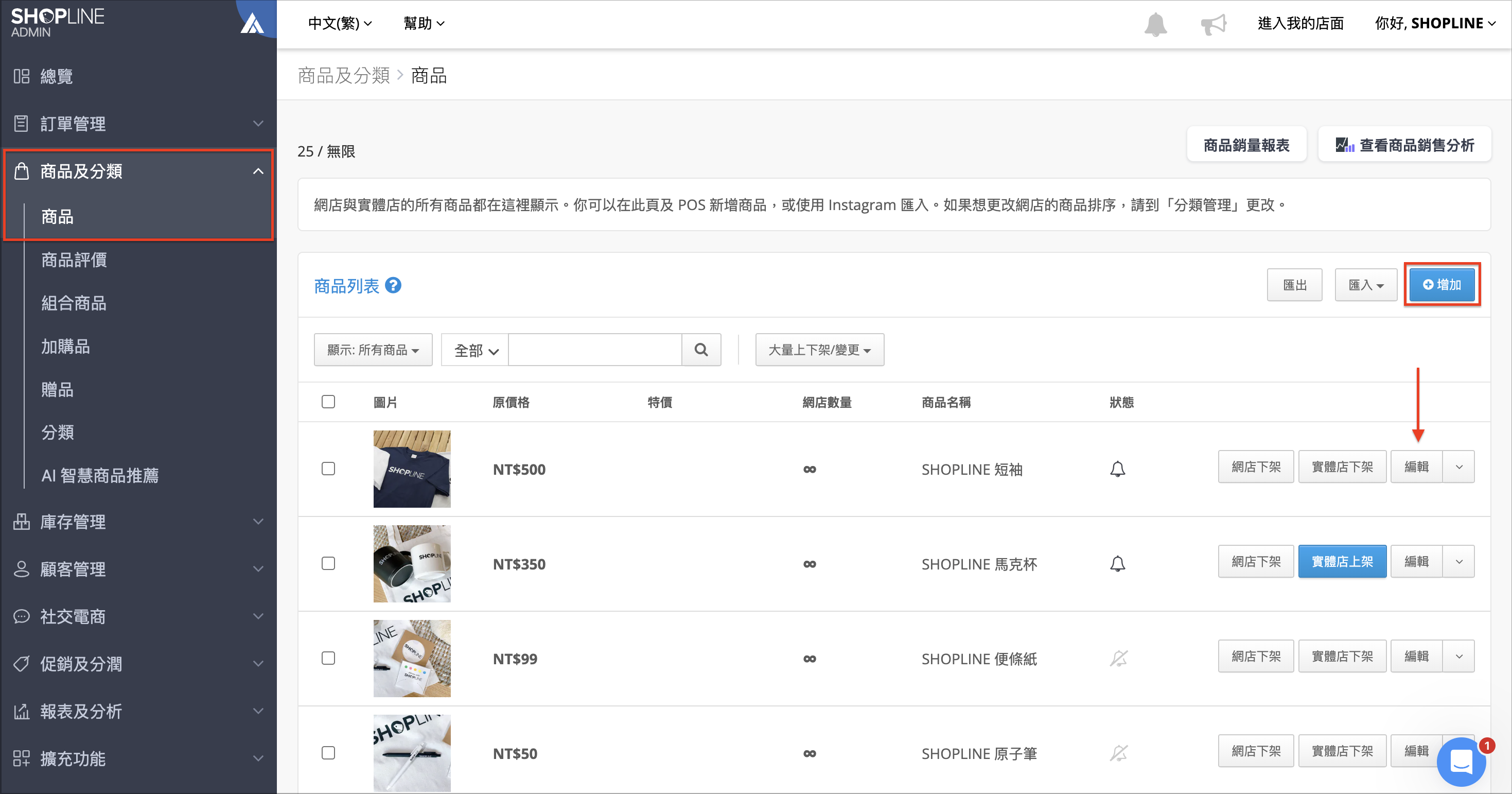Check the box for SHOPLINE 原子筆
Viewport: 1512px width, 794px height.
[x=328, y=753]
